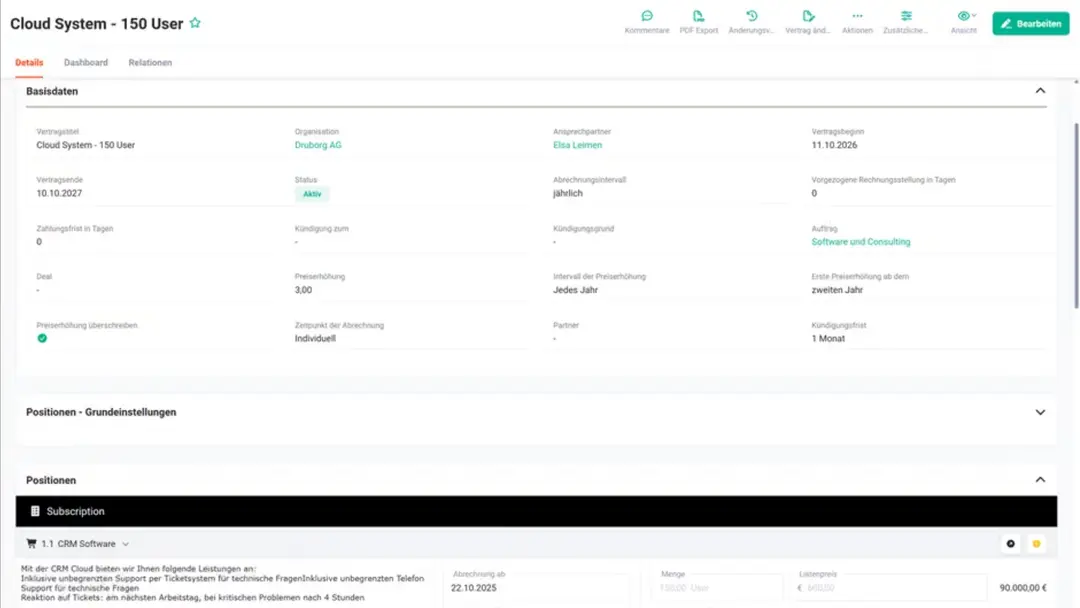Click the yellow circle icon in CRM Software row
The image size is (1080, 608).
coord(1036,544)
